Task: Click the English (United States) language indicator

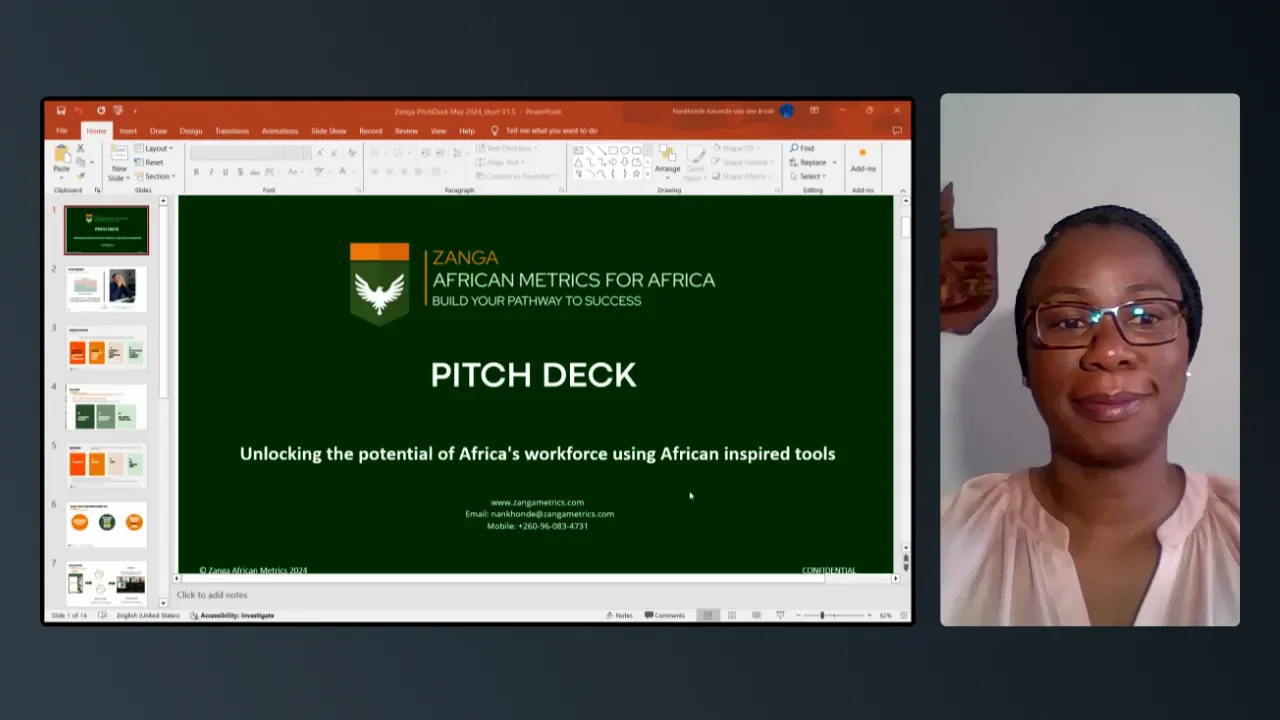Action: [x=150, y=615]
